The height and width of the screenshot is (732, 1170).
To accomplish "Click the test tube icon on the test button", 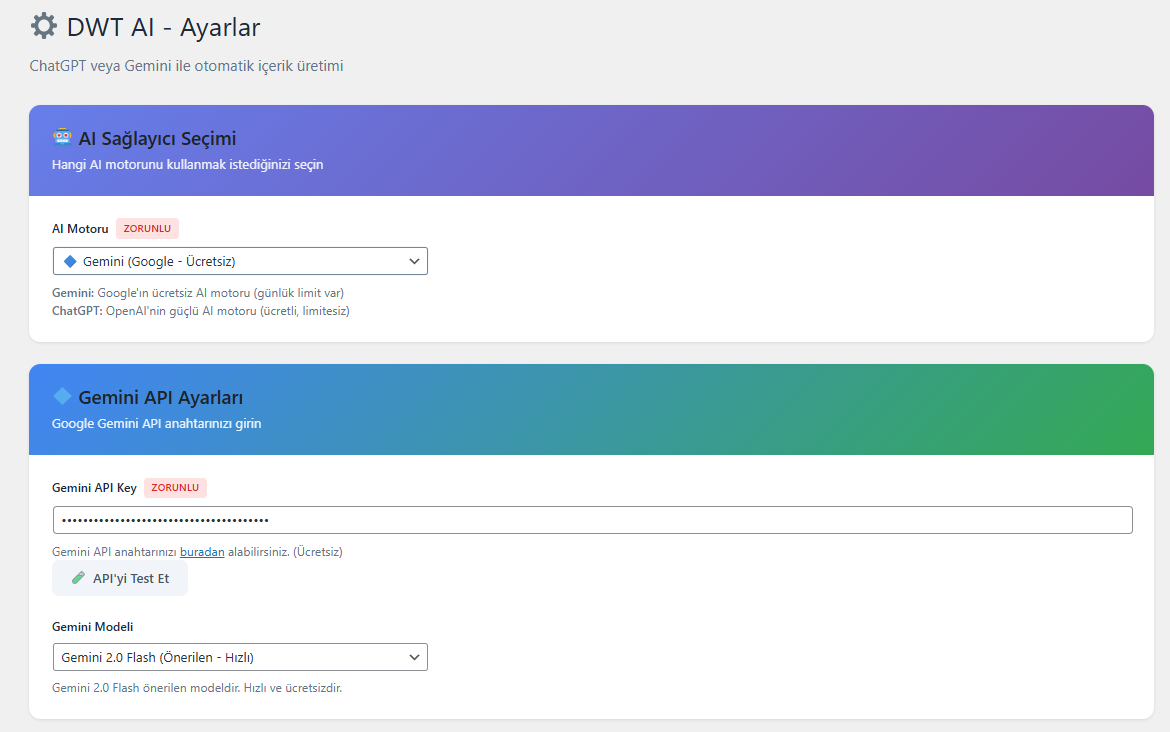I will point(79,578).
